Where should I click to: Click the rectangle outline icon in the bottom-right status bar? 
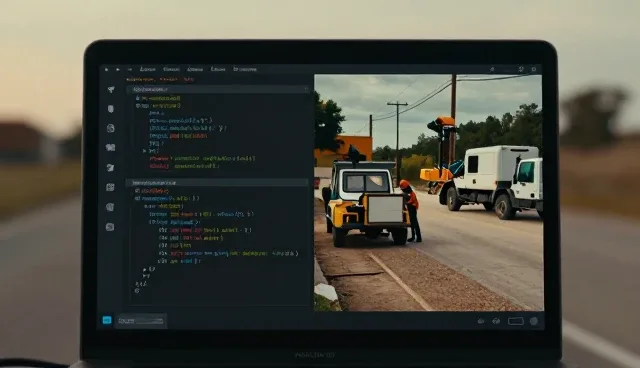point(516,321)
